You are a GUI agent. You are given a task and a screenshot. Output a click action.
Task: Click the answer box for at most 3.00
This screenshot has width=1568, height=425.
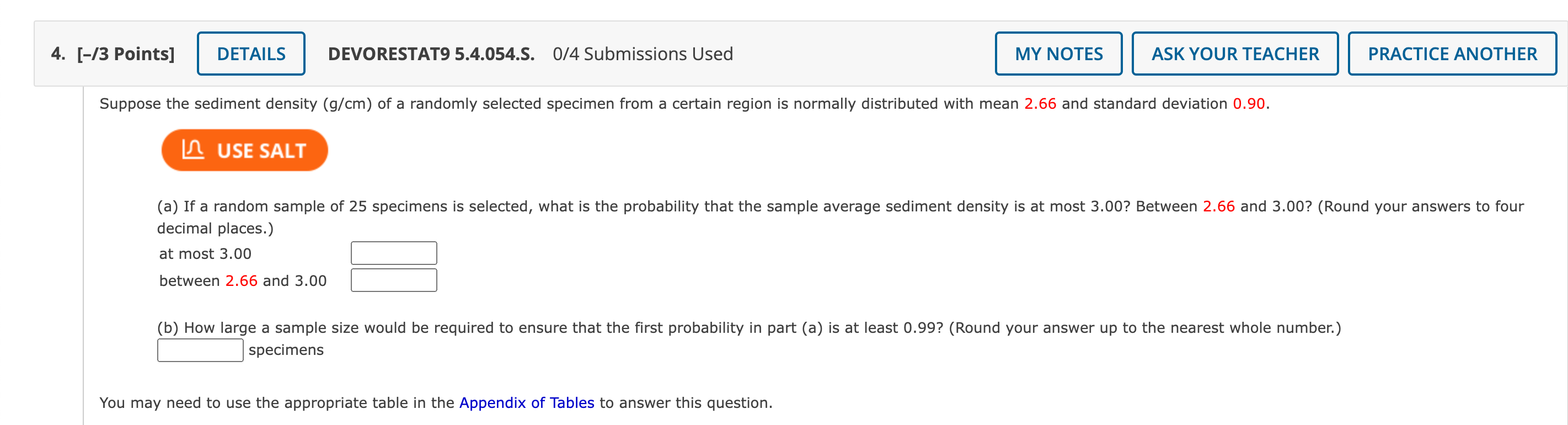pos(394,253)
